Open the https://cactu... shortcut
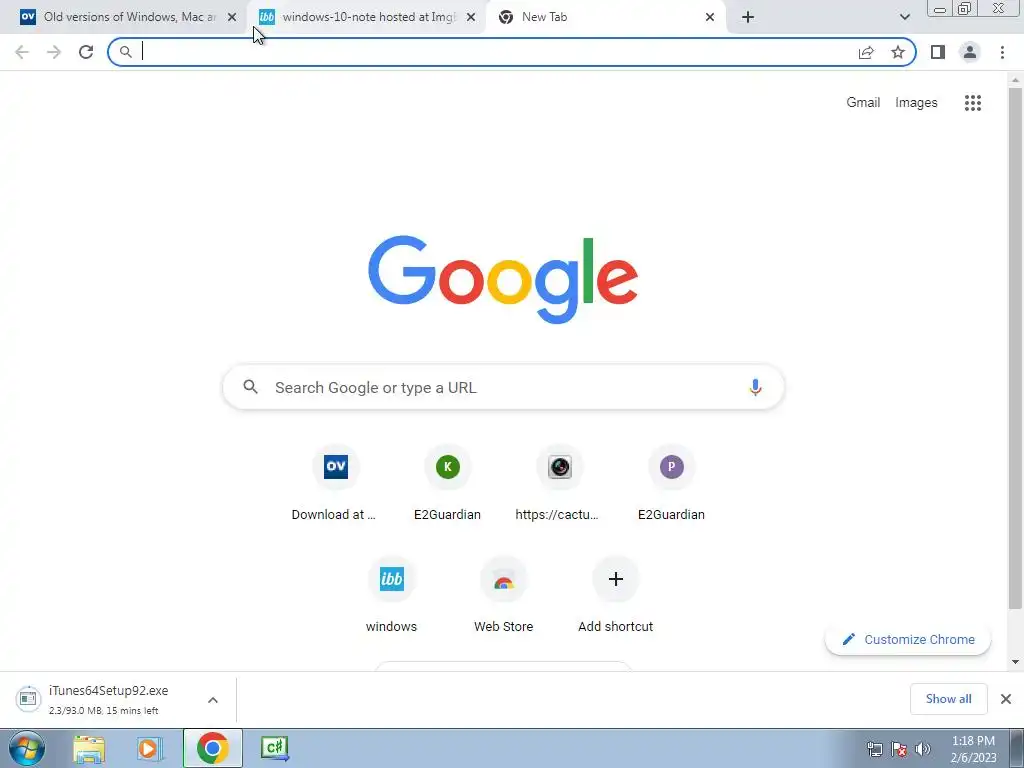The height and width of the screenshot is (768, 1024). point(560,483)
